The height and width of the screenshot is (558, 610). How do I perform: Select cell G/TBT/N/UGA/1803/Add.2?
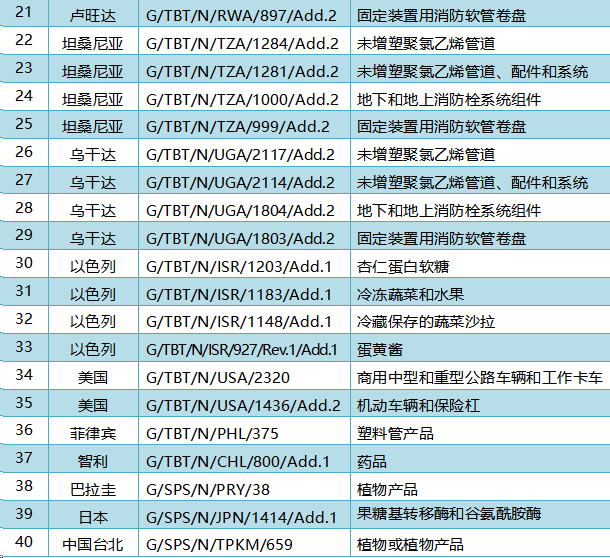pyautogui.click(x=244, y=236)
